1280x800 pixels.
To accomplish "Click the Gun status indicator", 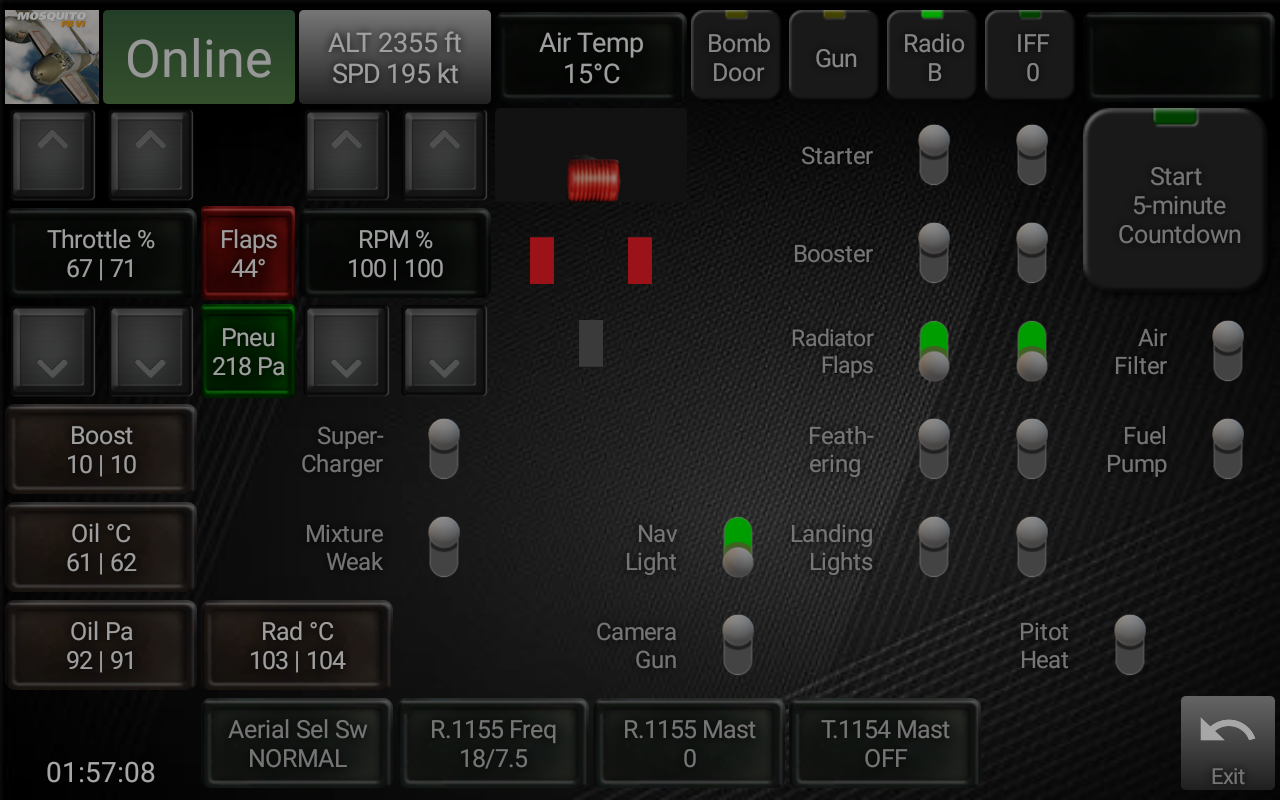I will point(833,55).
